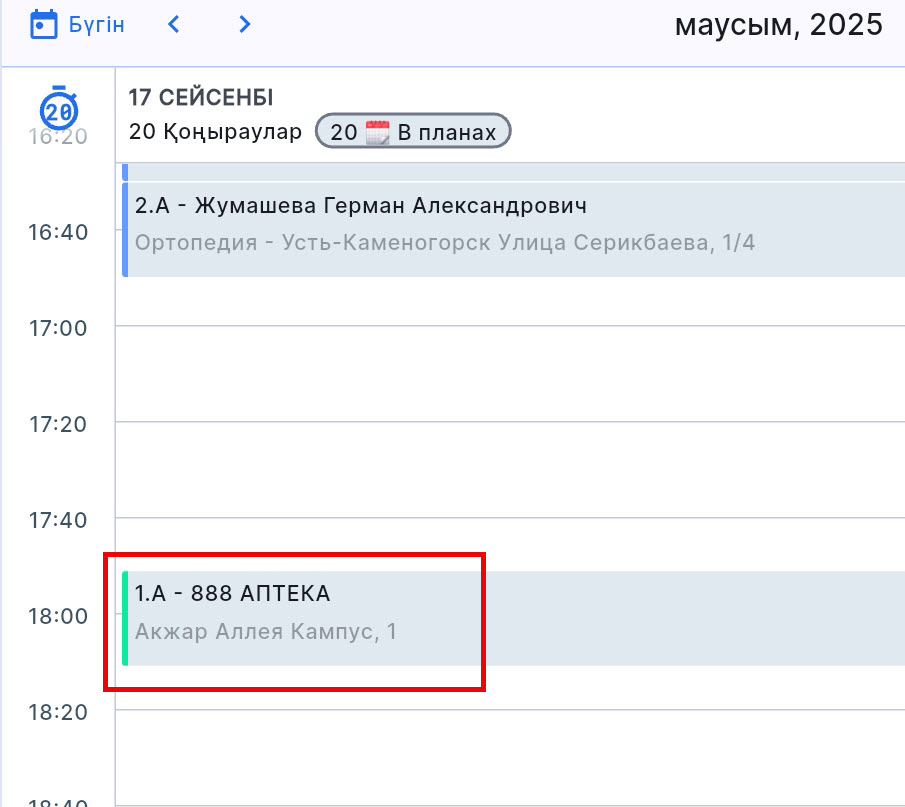Viewport: 905px width, 807px height.
Task: Click the stopwatch icon showing 20
Action: [x=59, y=108]
